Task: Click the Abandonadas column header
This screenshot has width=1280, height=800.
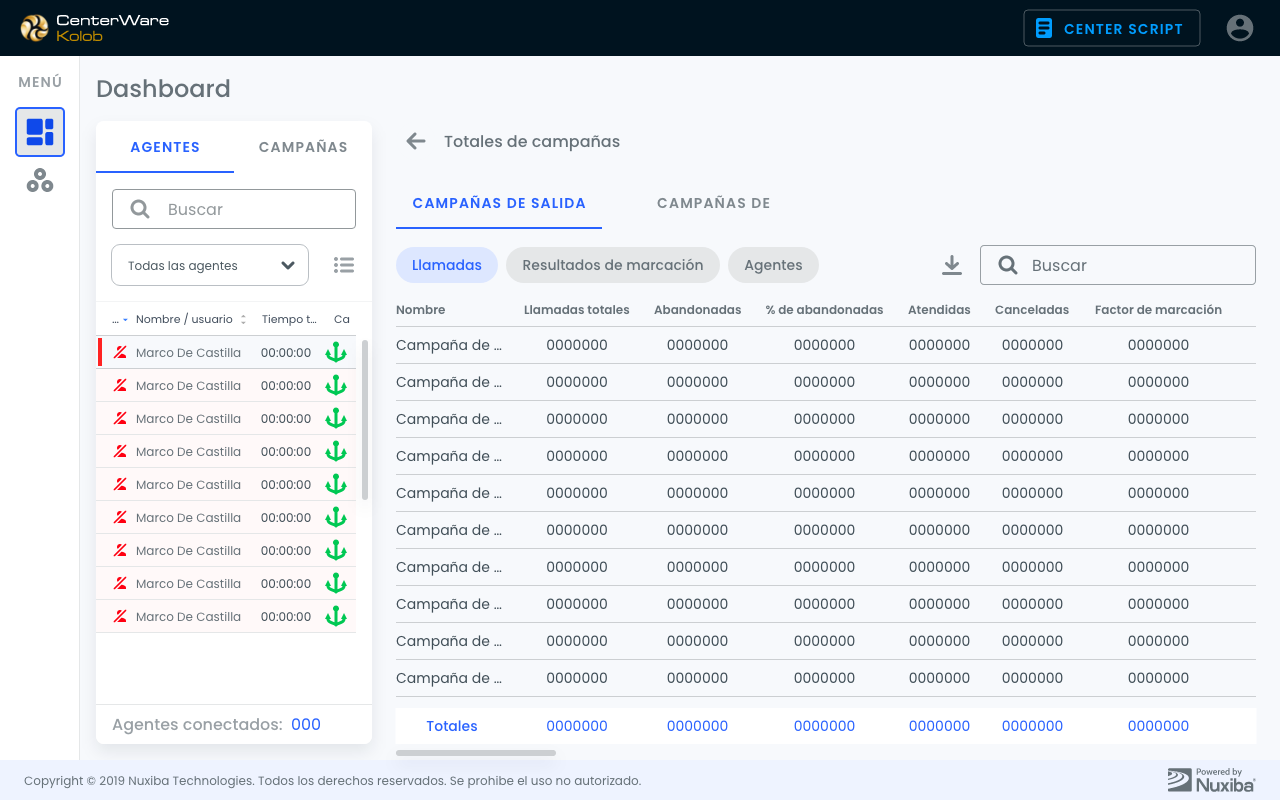Action: [697, 310]
